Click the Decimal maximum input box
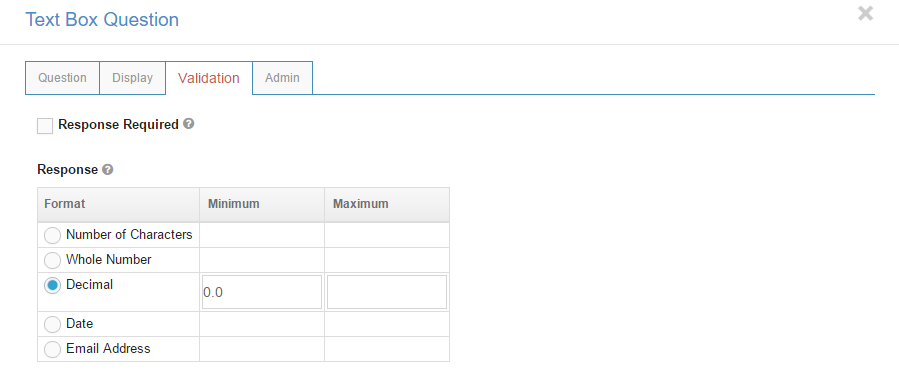The height and width of the screenshot is (381, 899). point(387,292)
